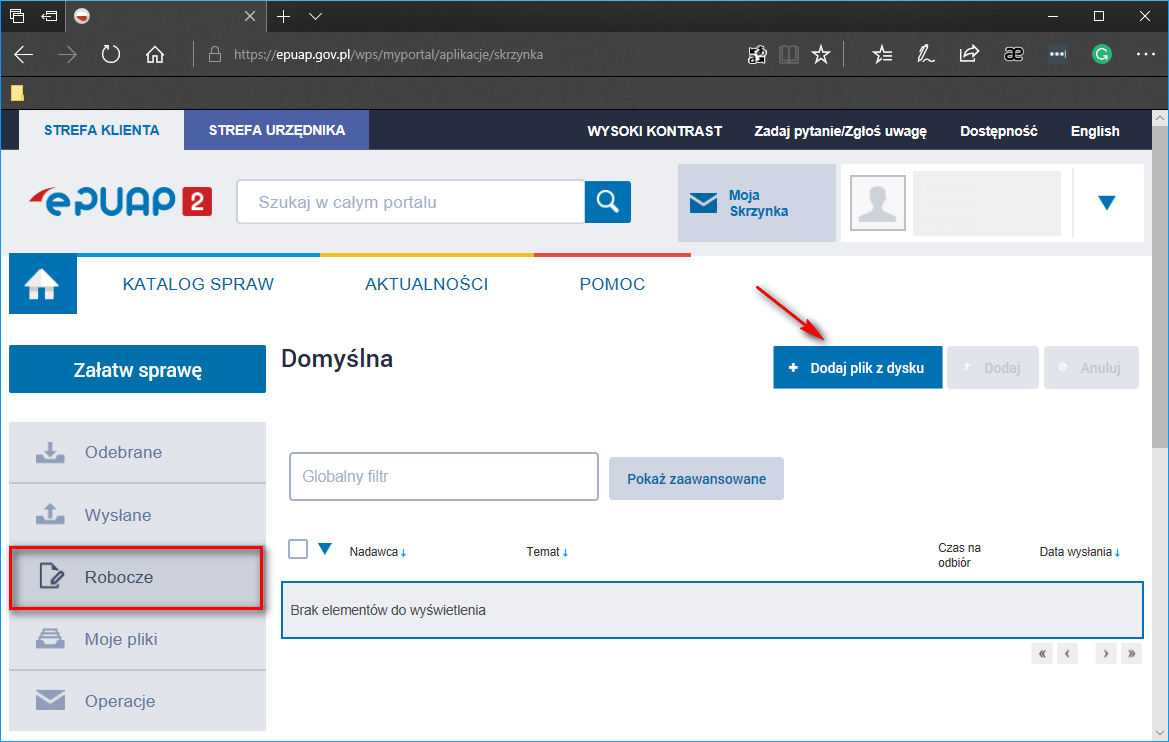The width and height of the screenshot is (1169, 742).
Task: Open the KATALOG SPRAW menu
Action: 198,284
